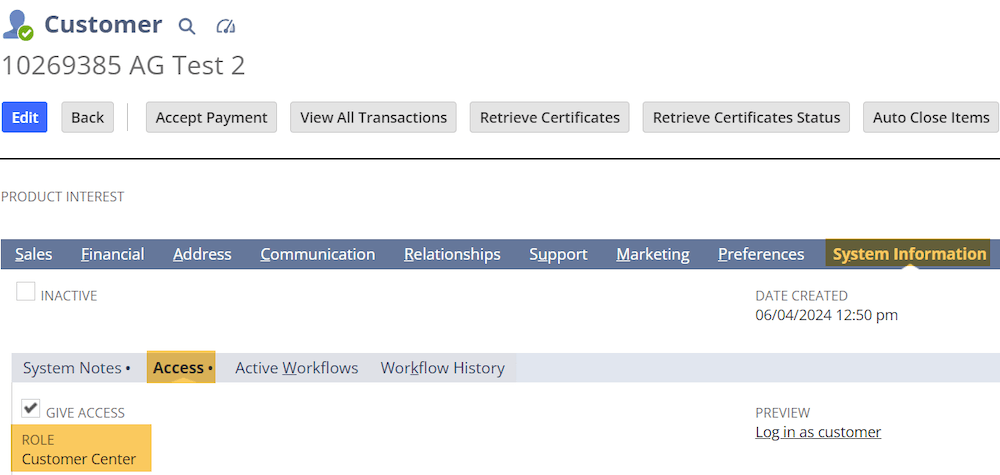Viewport: 1000px width, 475px height.
Task: Click the Preview label
Action: point(783,413)
